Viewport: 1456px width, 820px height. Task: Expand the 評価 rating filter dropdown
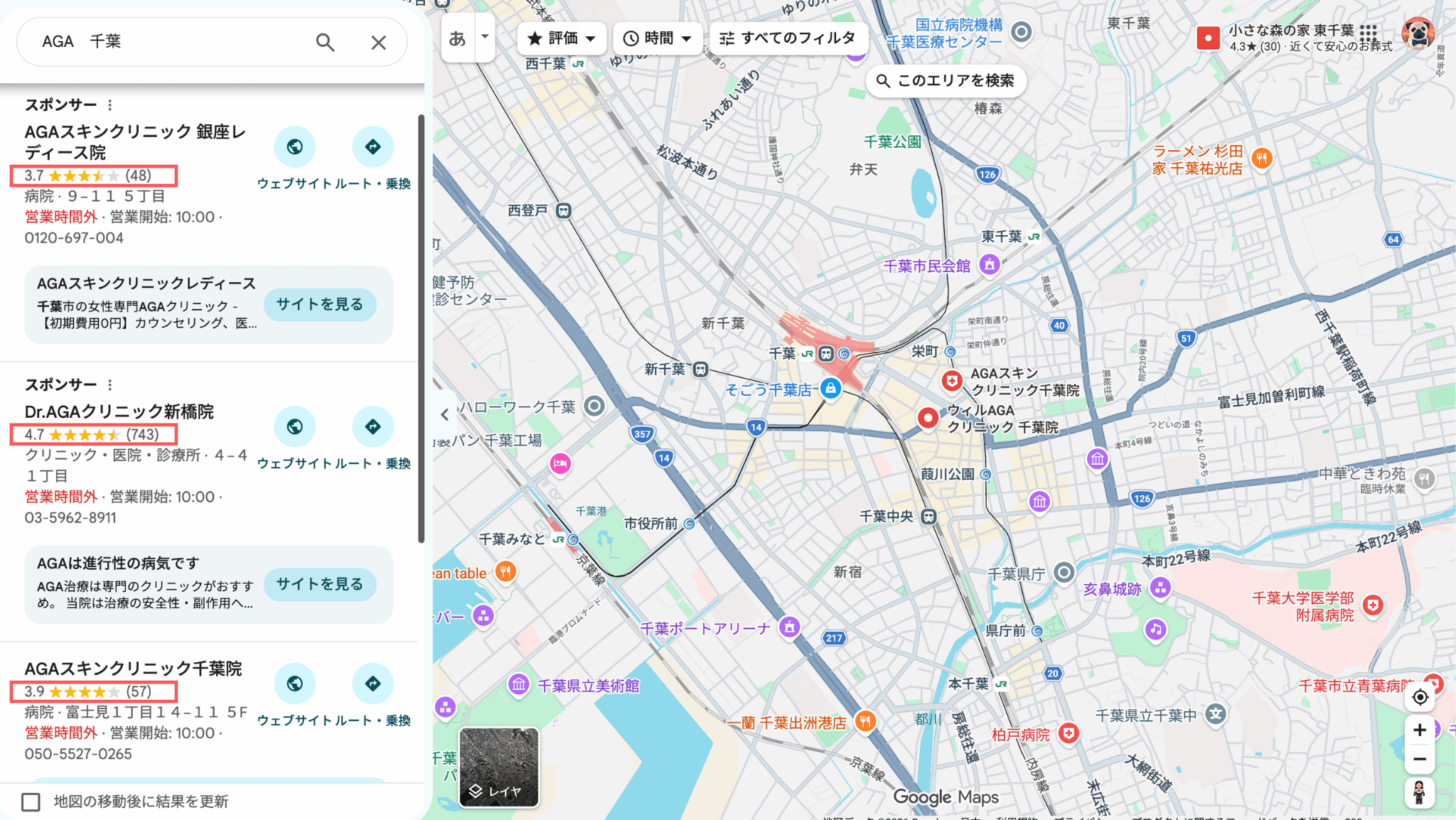(562, 38)
